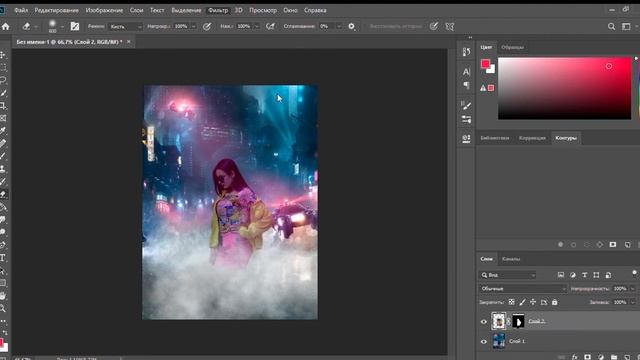Add mask from path in Paths panel
Viewport: 640px width, 360px height.
point(613,244)
